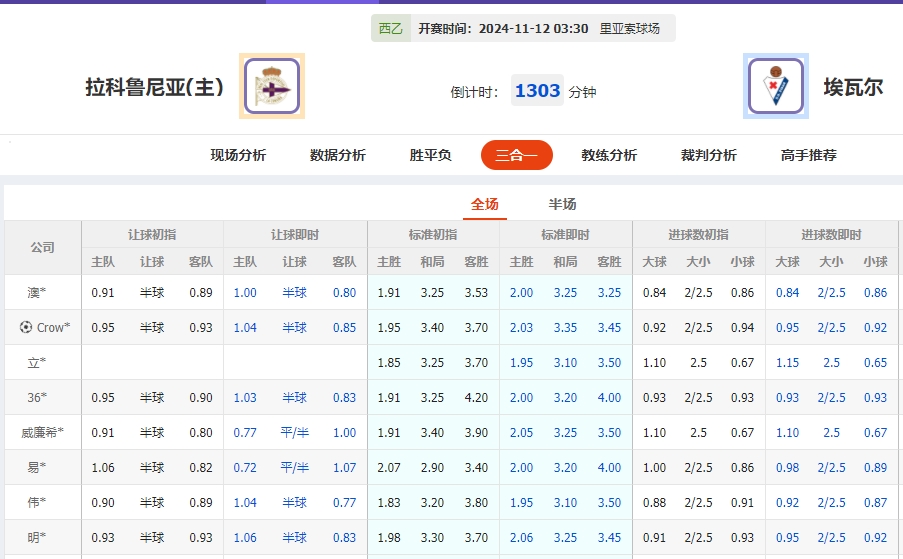
Task: Click the 西乙 league badge
Action: 391,29
